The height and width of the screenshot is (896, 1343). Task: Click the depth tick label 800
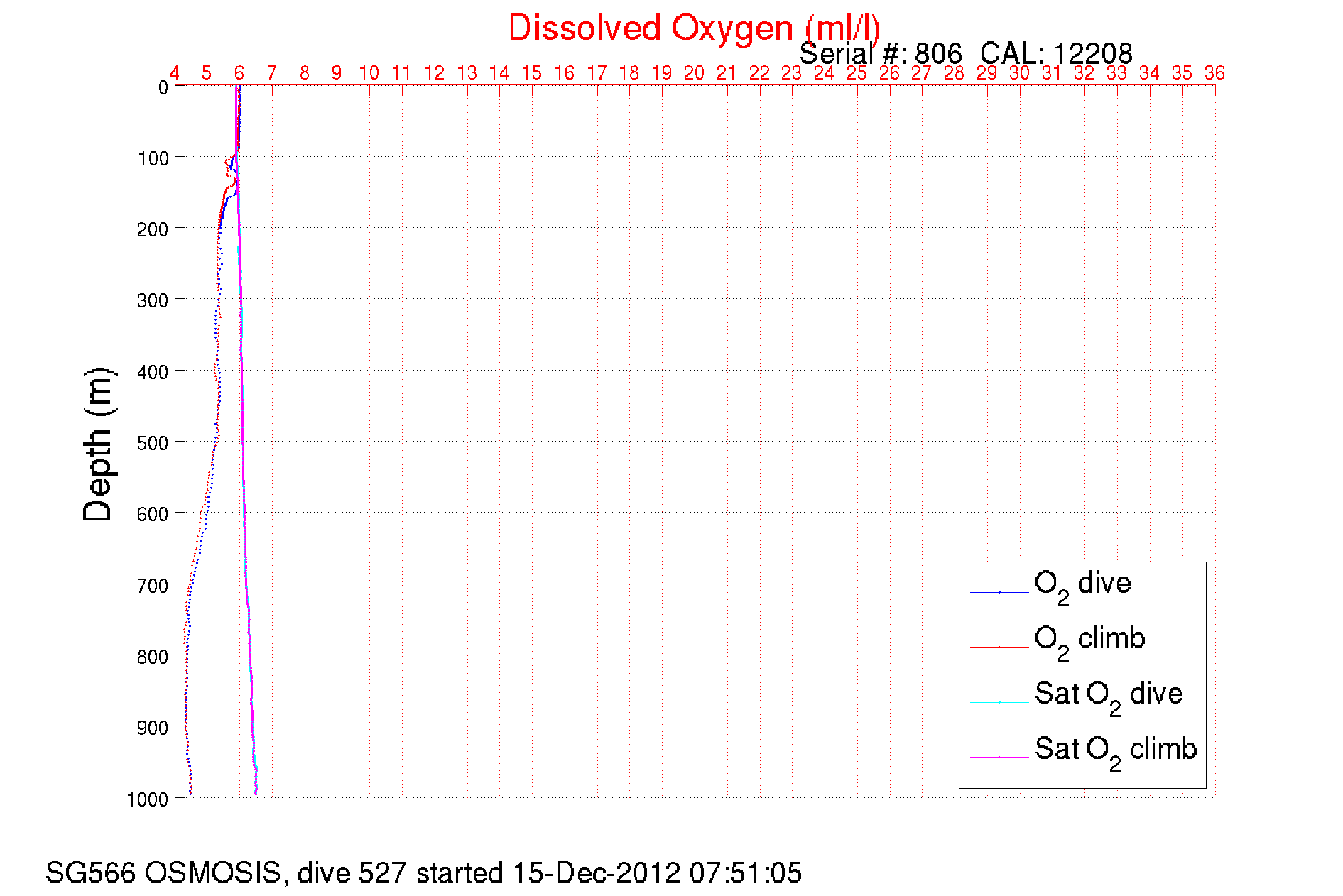pos(153,657)
